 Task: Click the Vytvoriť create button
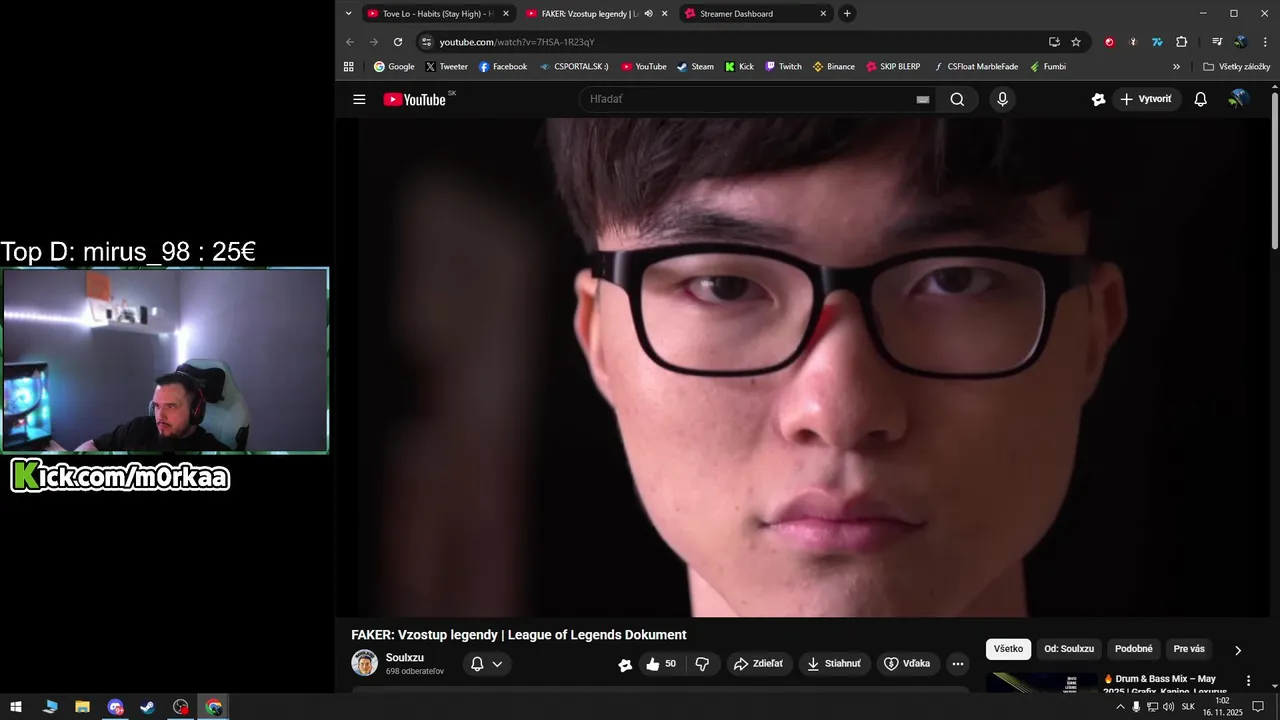click(1147, 99)
